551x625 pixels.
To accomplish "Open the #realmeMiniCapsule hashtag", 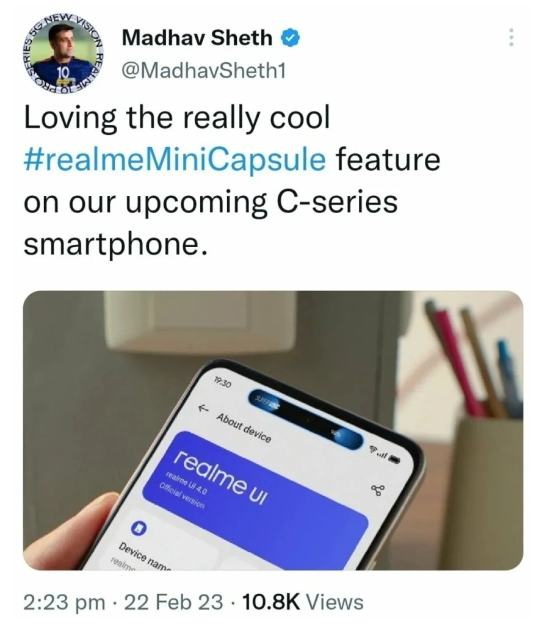I will click(x=175, y=159).
